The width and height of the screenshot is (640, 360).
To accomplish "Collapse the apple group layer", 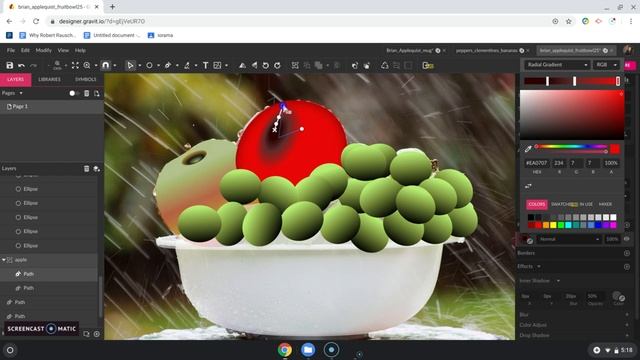I will coord(4,260).
